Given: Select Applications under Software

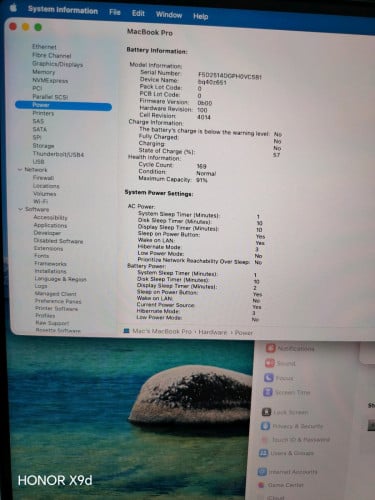Looking at the screenshot, I should coord(50,225).
